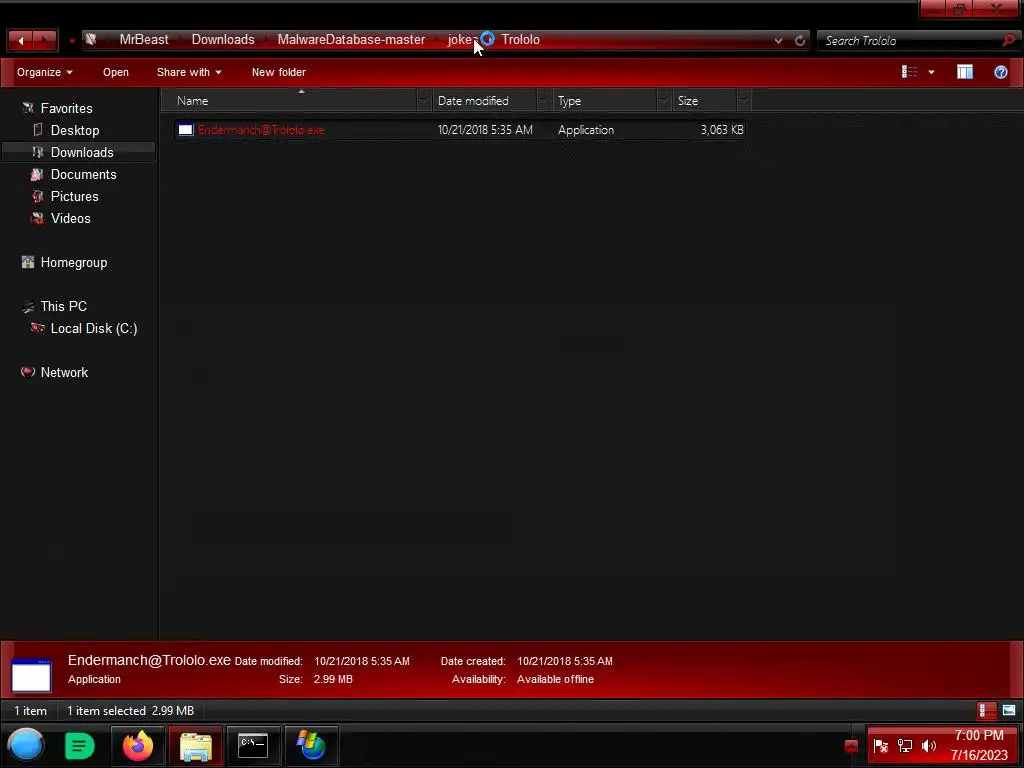The height and width of the screenshot is (768, 1024).
Task: Switch to large icons view in status bar
Action: tap(1009, 711)
